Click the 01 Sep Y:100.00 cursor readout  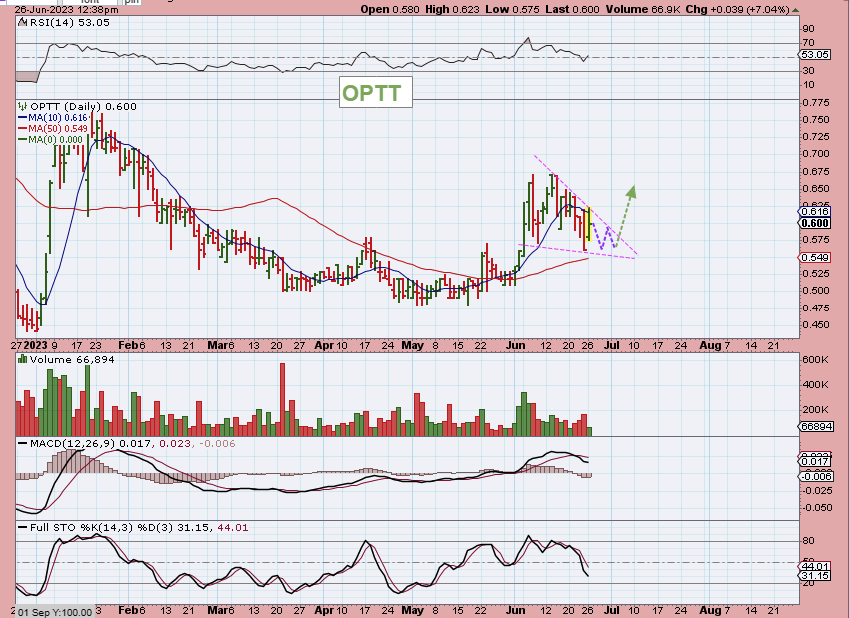pyautogui.click(x=54, y=612)
